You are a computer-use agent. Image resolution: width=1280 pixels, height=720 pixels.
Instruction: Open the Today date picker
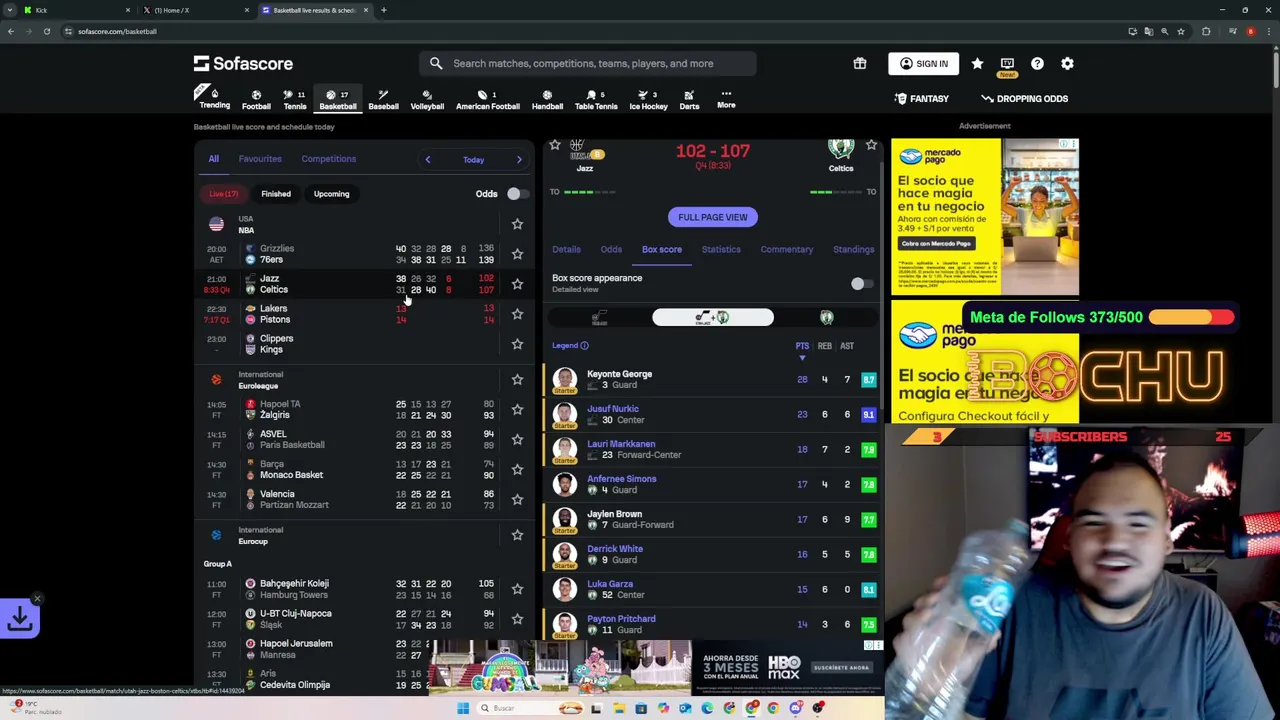tap(473, 160)
